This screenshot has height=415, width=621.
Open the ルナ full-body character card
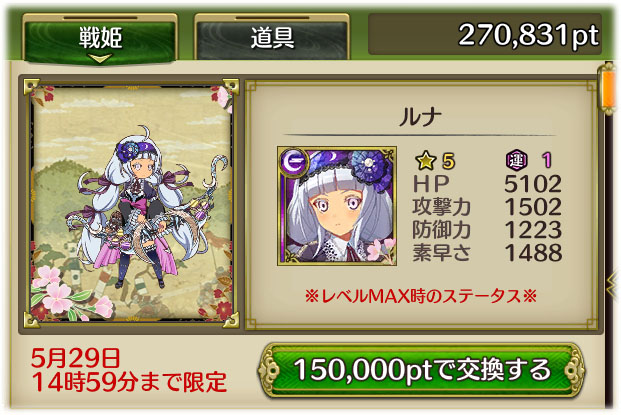point(131,204)
